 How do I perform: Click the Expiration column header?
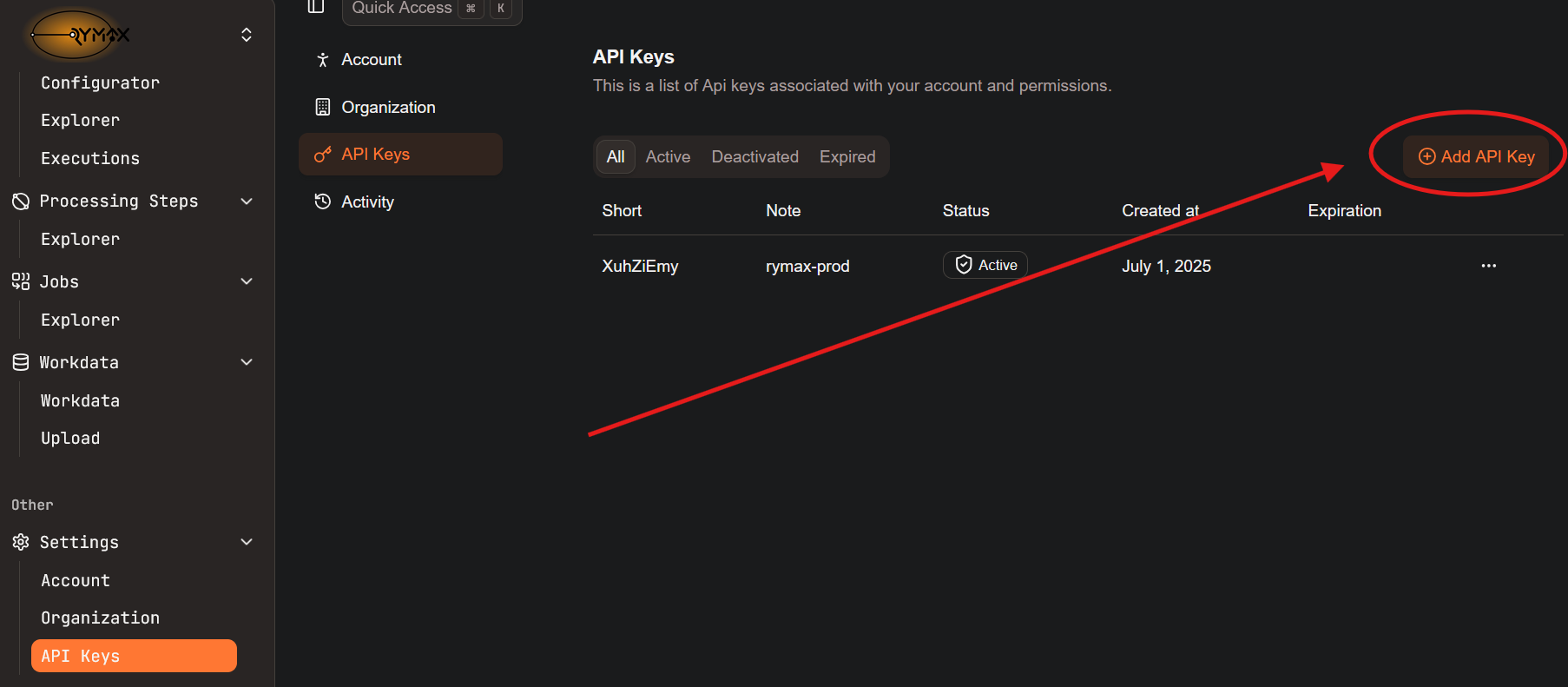tap(1344, 210)
